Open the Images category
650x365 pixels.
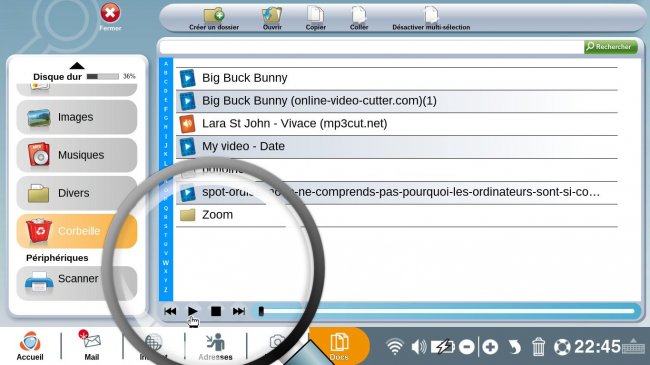(x=77, y=117)
